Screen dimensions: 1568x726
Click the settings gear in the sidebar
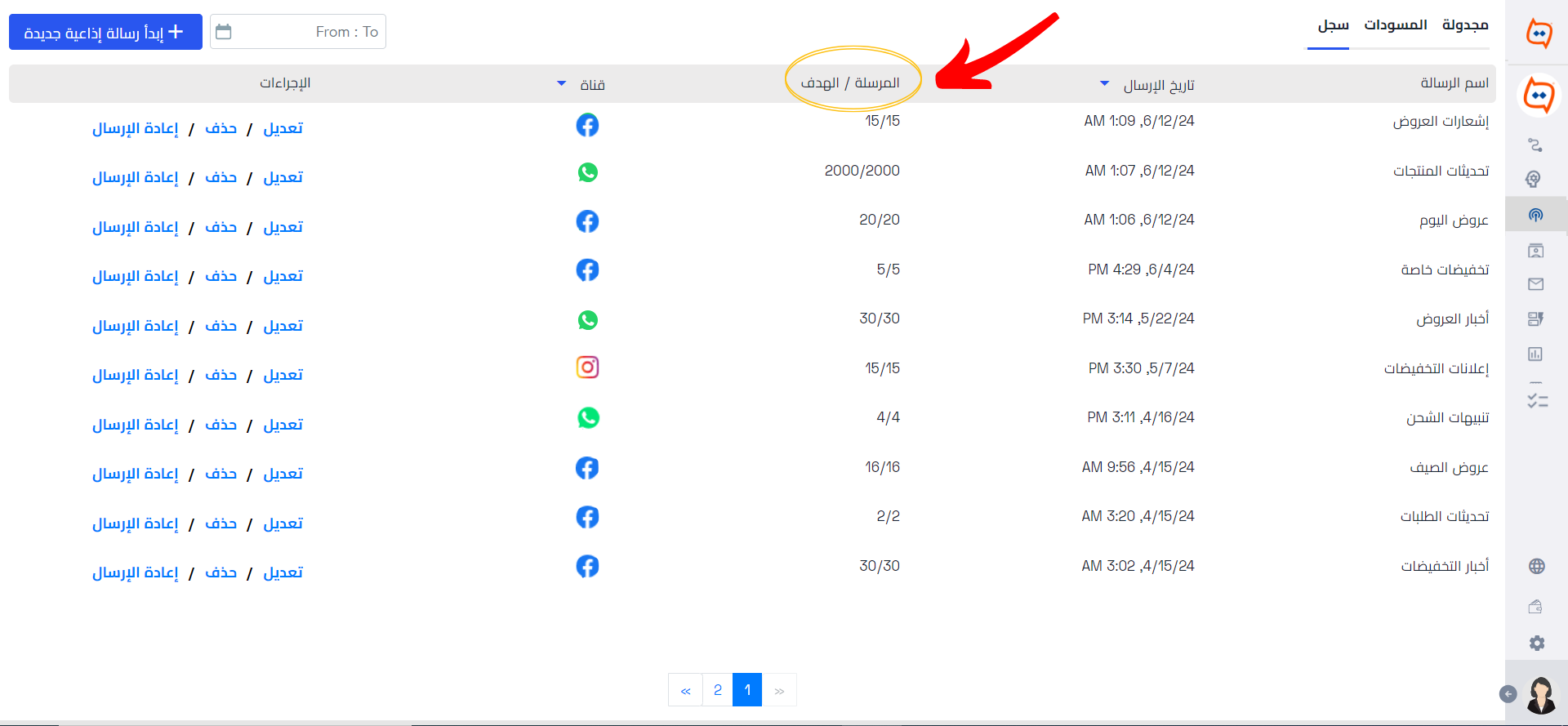click(1537, 644)
